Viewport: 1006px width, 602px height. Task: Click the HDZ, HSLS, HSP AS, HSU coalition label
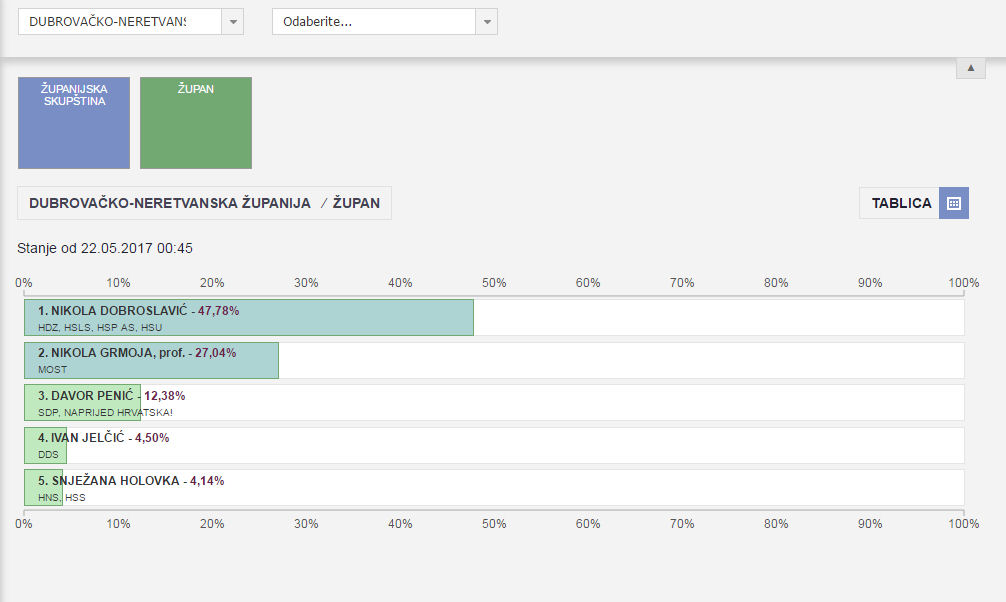(x=100, y=328)
